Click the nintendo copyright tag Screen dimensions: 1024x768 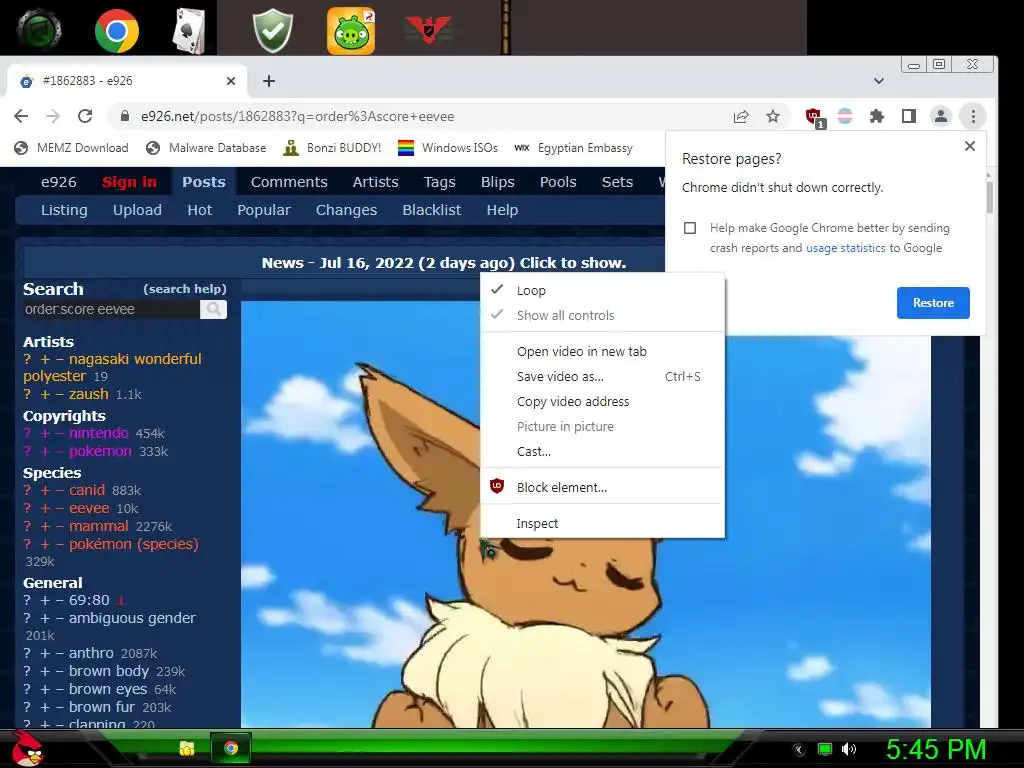point(99,433)
